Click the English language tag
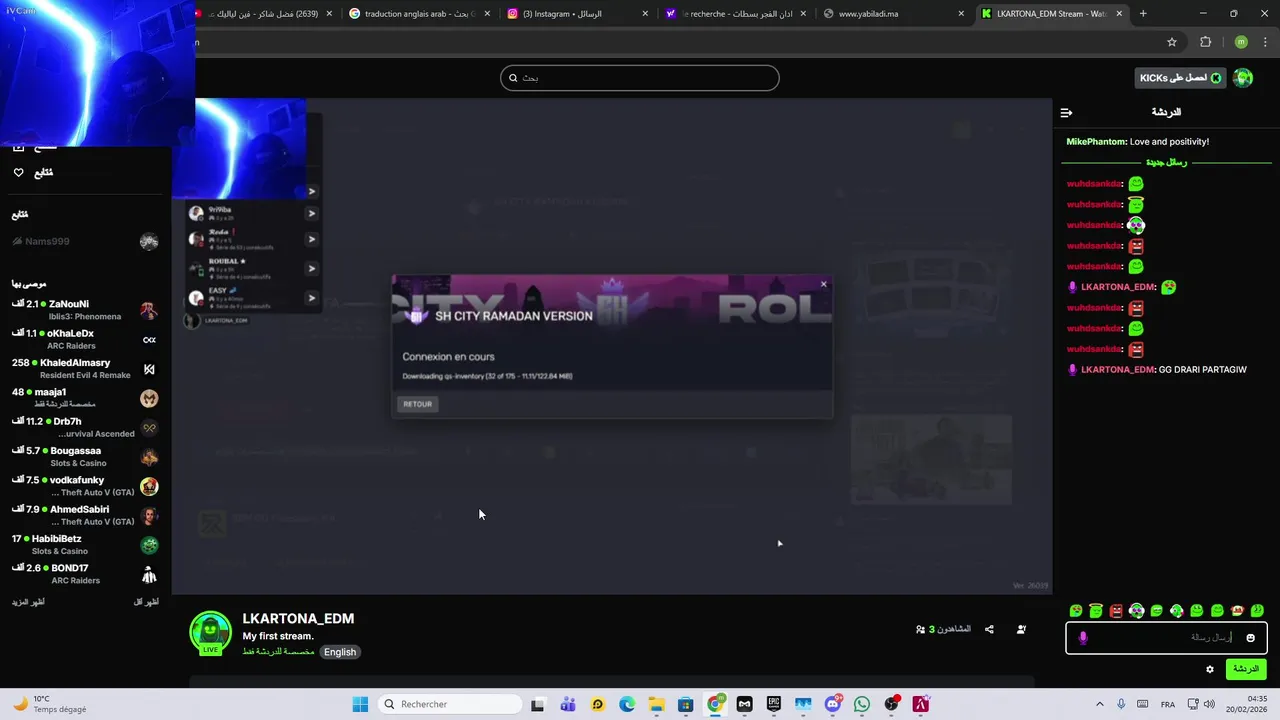 (x=340, y=652)
